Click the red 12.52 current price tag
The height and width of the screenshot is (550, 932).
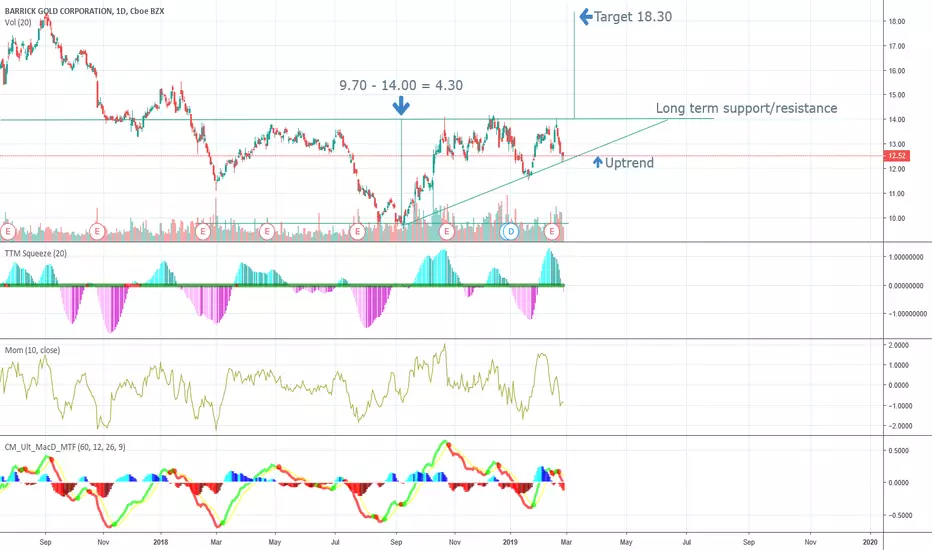[896, 156]
